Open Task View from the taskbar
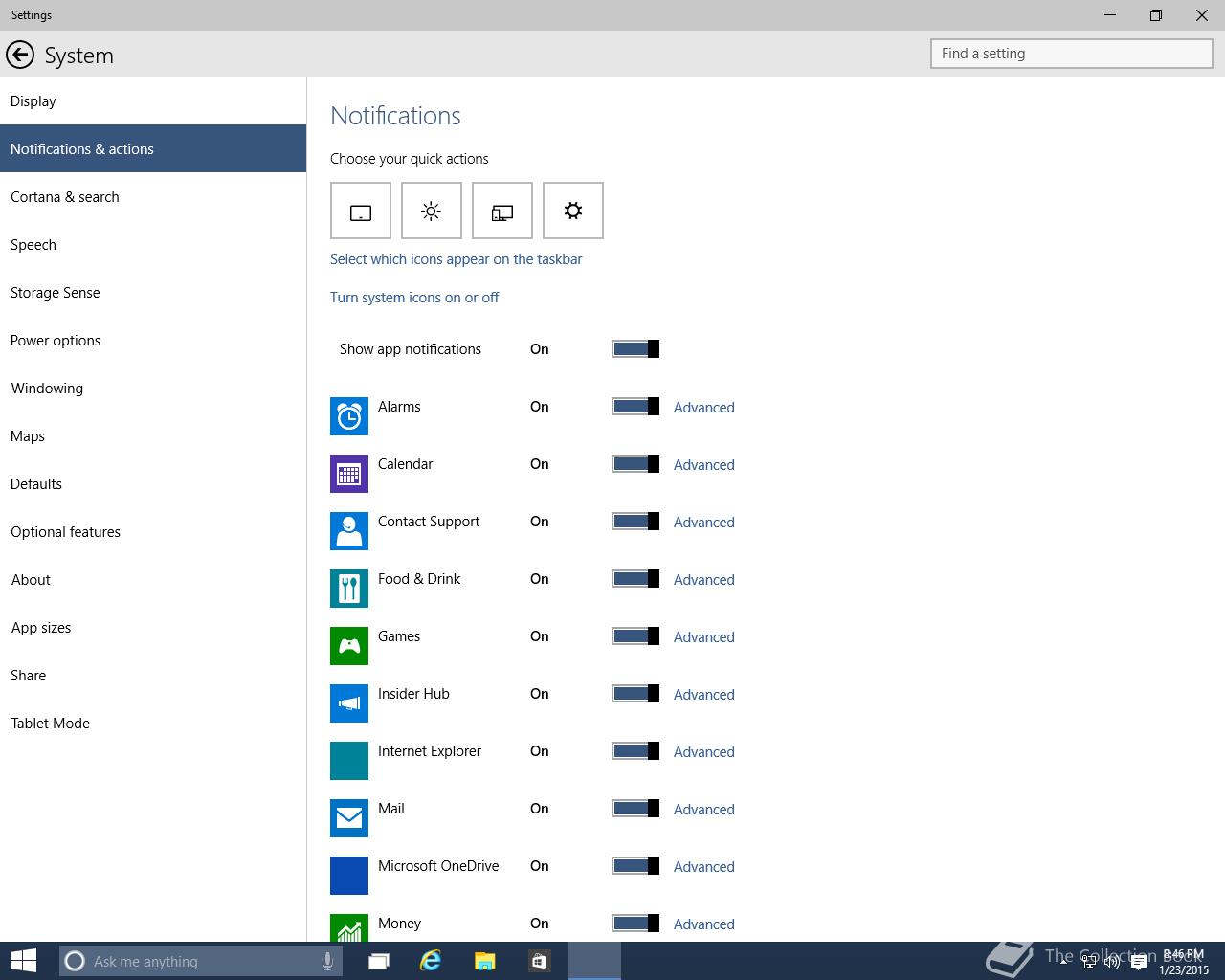 [379, 961]
